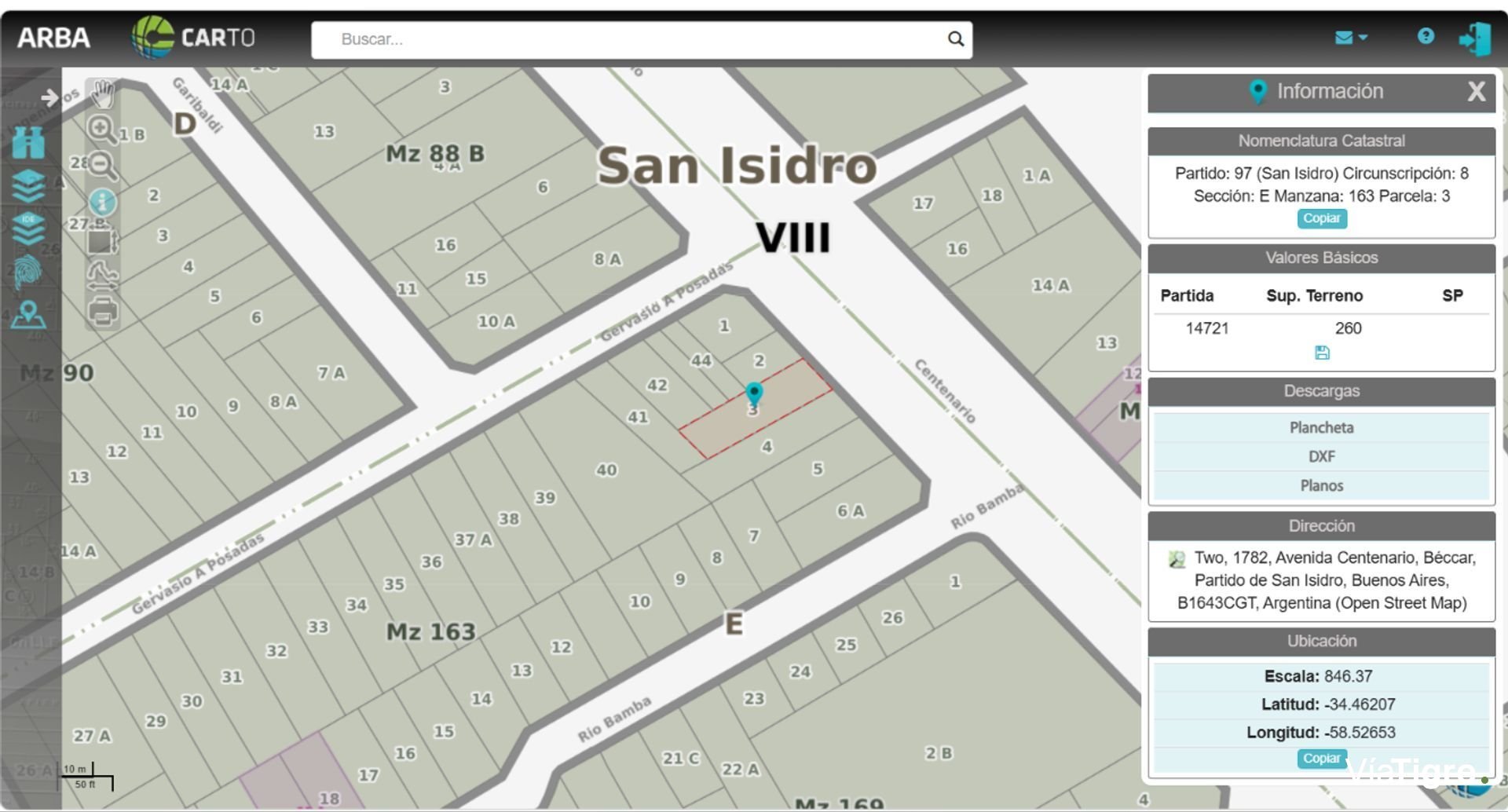Click the Centenario street label
This screenshot has height=812, width=1508.
click(x=946, y=391)
